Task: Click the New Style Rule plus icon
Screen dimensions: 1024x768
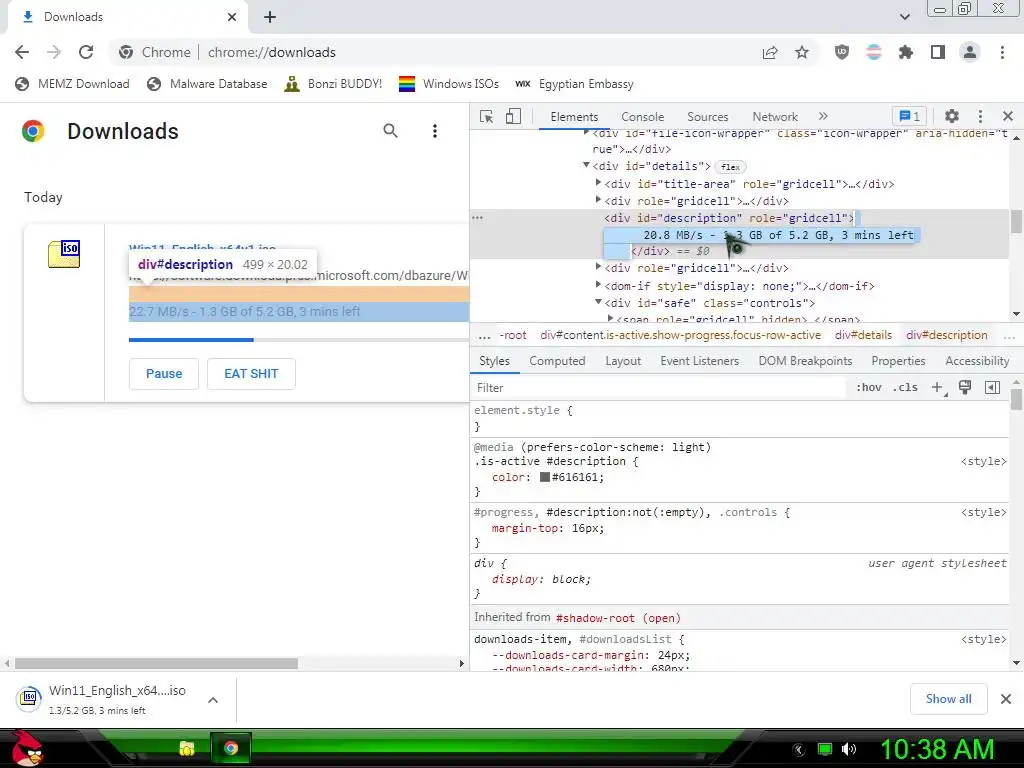Action: (x=937, y=388)
